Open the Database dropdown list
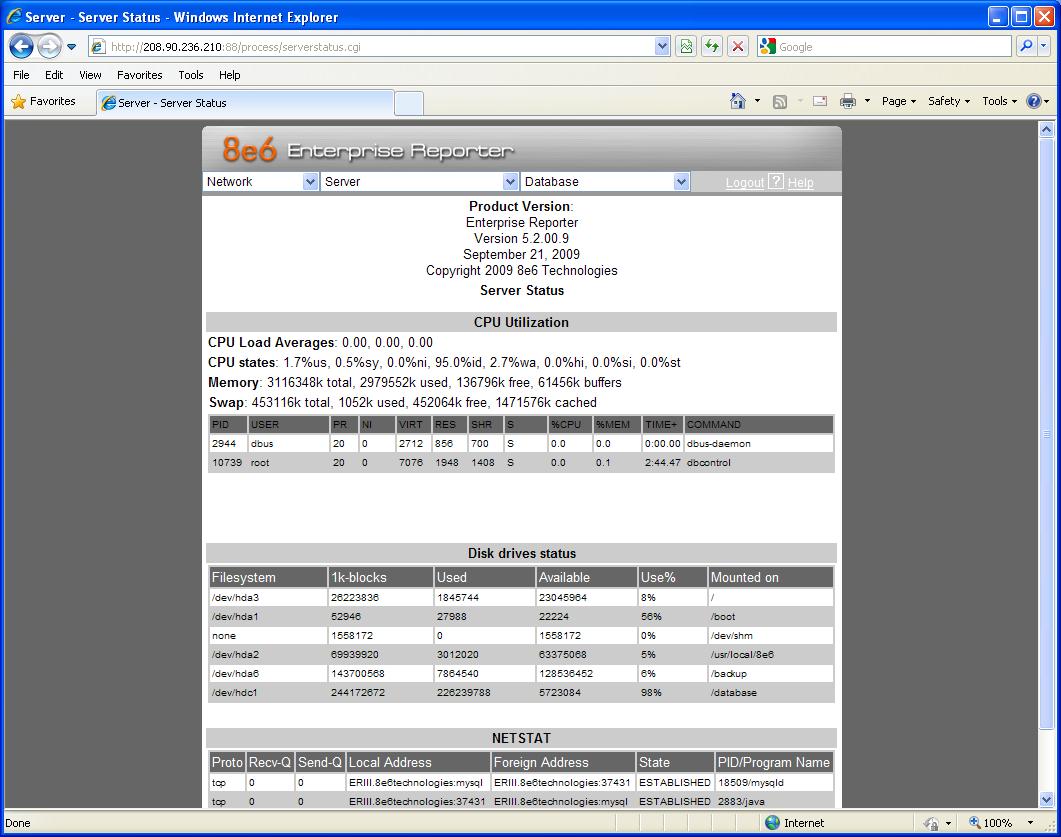Viewport: 1061px width, 837px height. pyautogui.click(x=681, y=182)
